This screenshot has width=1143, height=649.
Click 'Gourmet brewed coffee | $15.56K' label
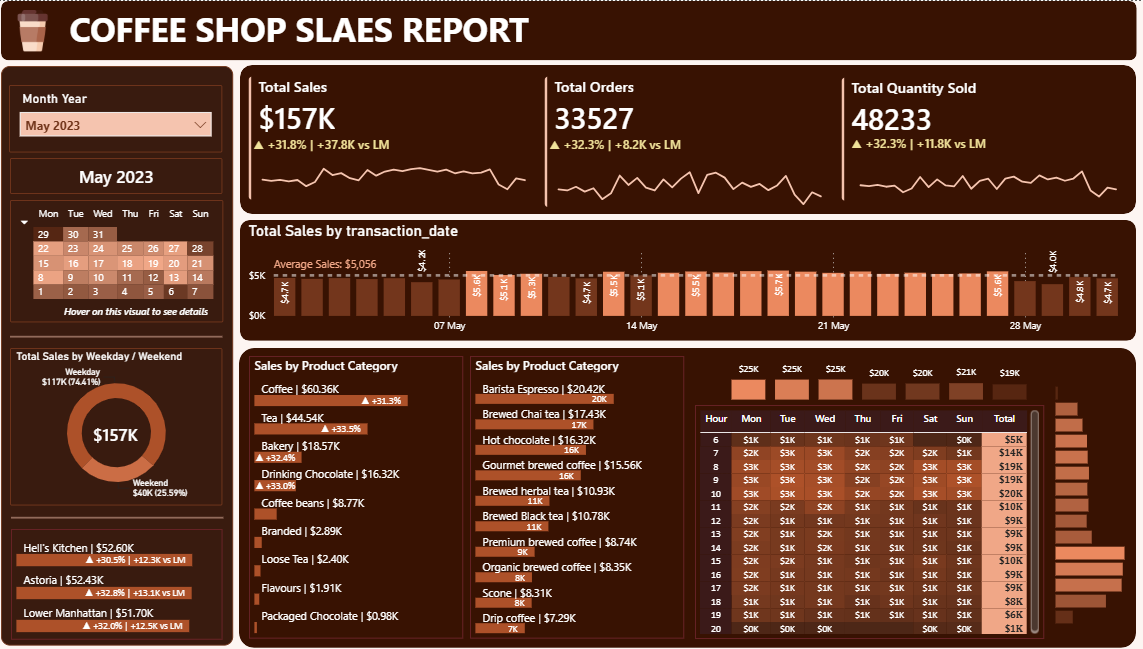[562, 465]
